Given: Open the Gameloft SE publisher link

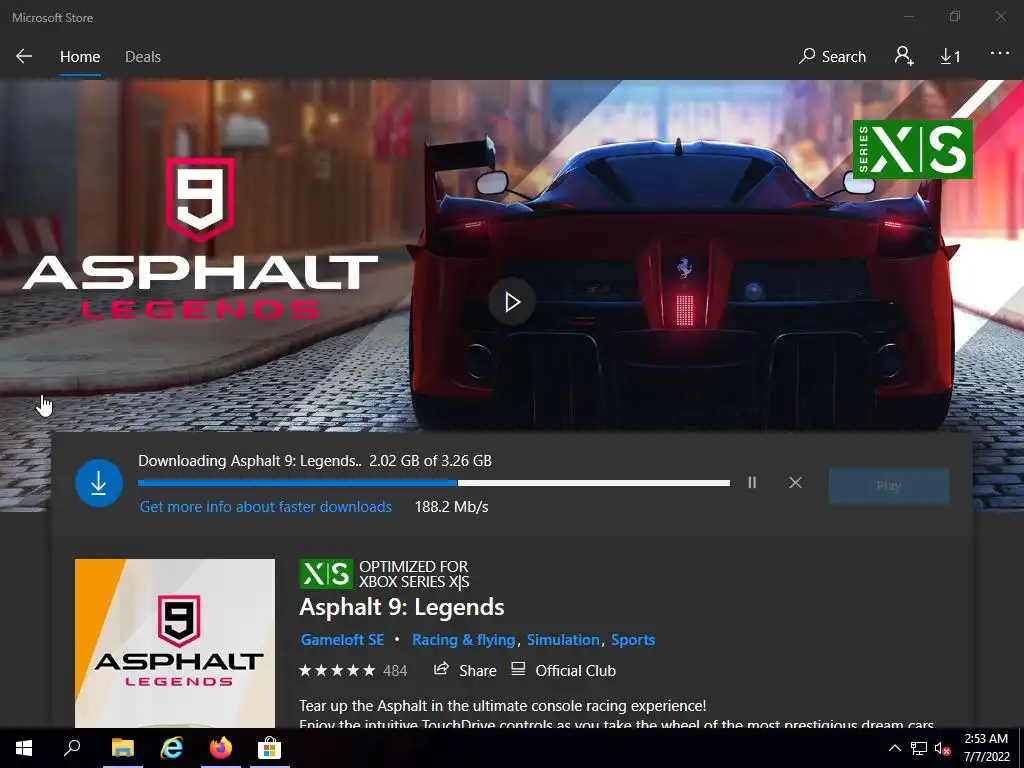Looking at the screenshot, I should [x=342, y=640].
